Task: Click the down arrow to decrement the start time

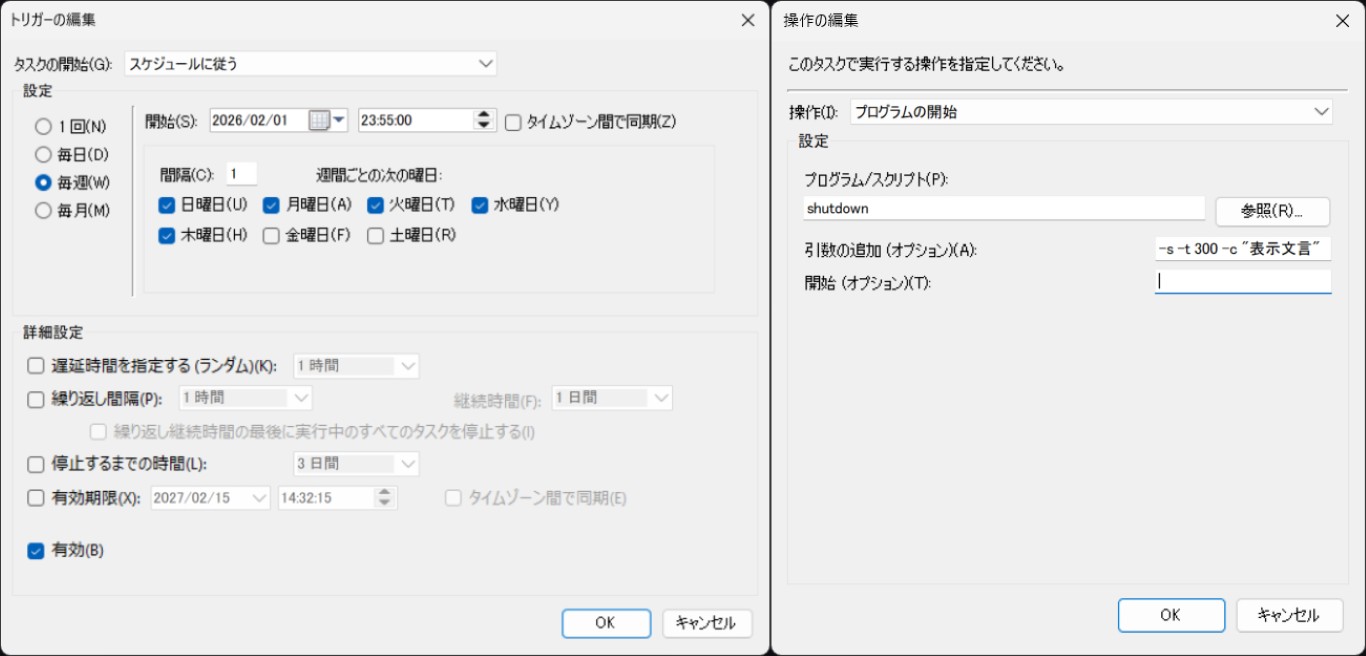Action: click(483, 126)
